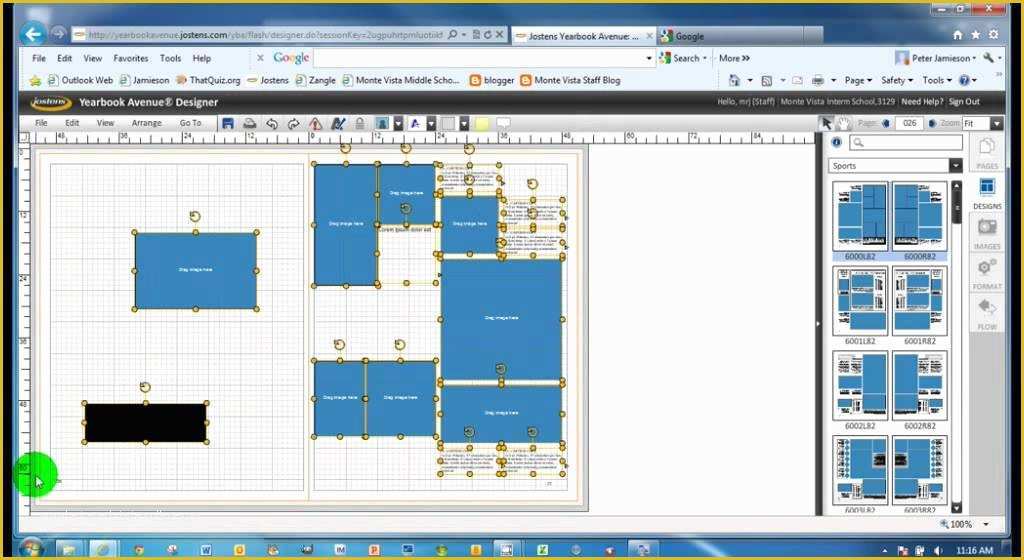Viewport: 1024px width, 560px height.
Task: Click the Need Help? link
Action: (922, 102)
